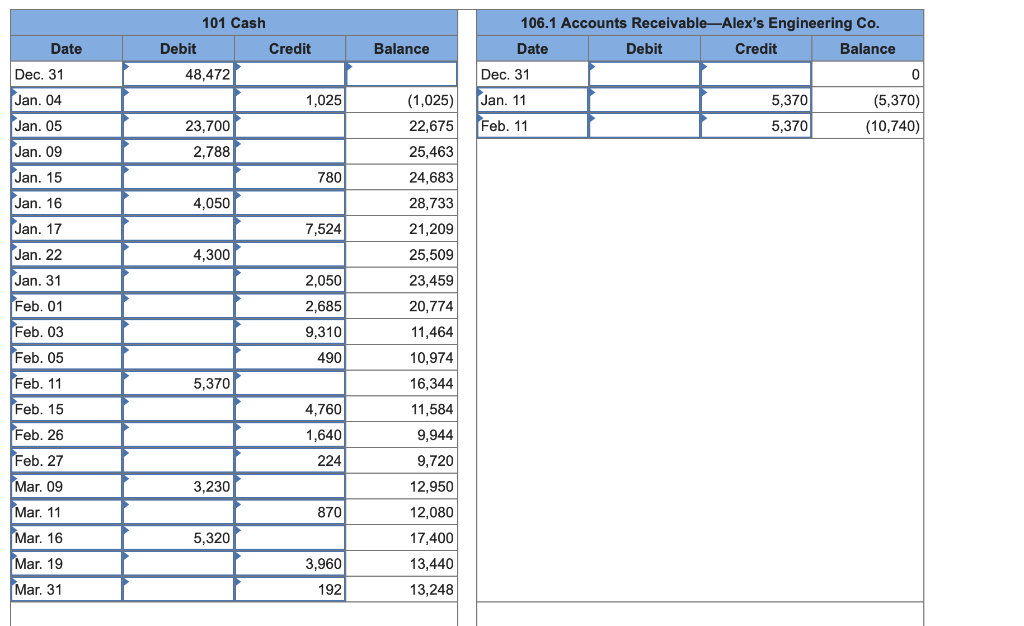
Task: Click the Feb. 03 credit cell showing 9,310
Action: (x=290, y=332)
